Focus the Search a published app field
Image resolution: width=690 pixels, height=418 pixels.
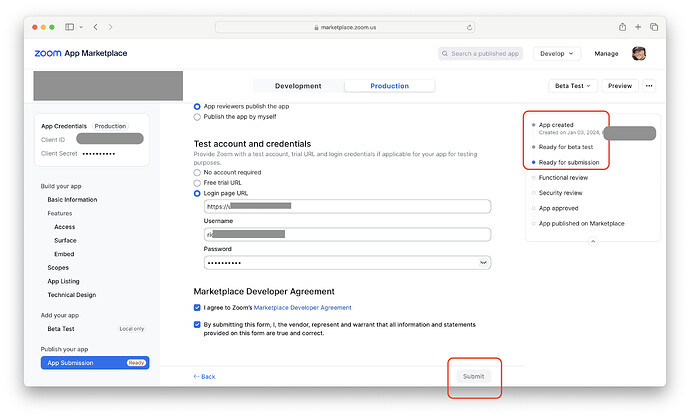click(x=480, y=53)
